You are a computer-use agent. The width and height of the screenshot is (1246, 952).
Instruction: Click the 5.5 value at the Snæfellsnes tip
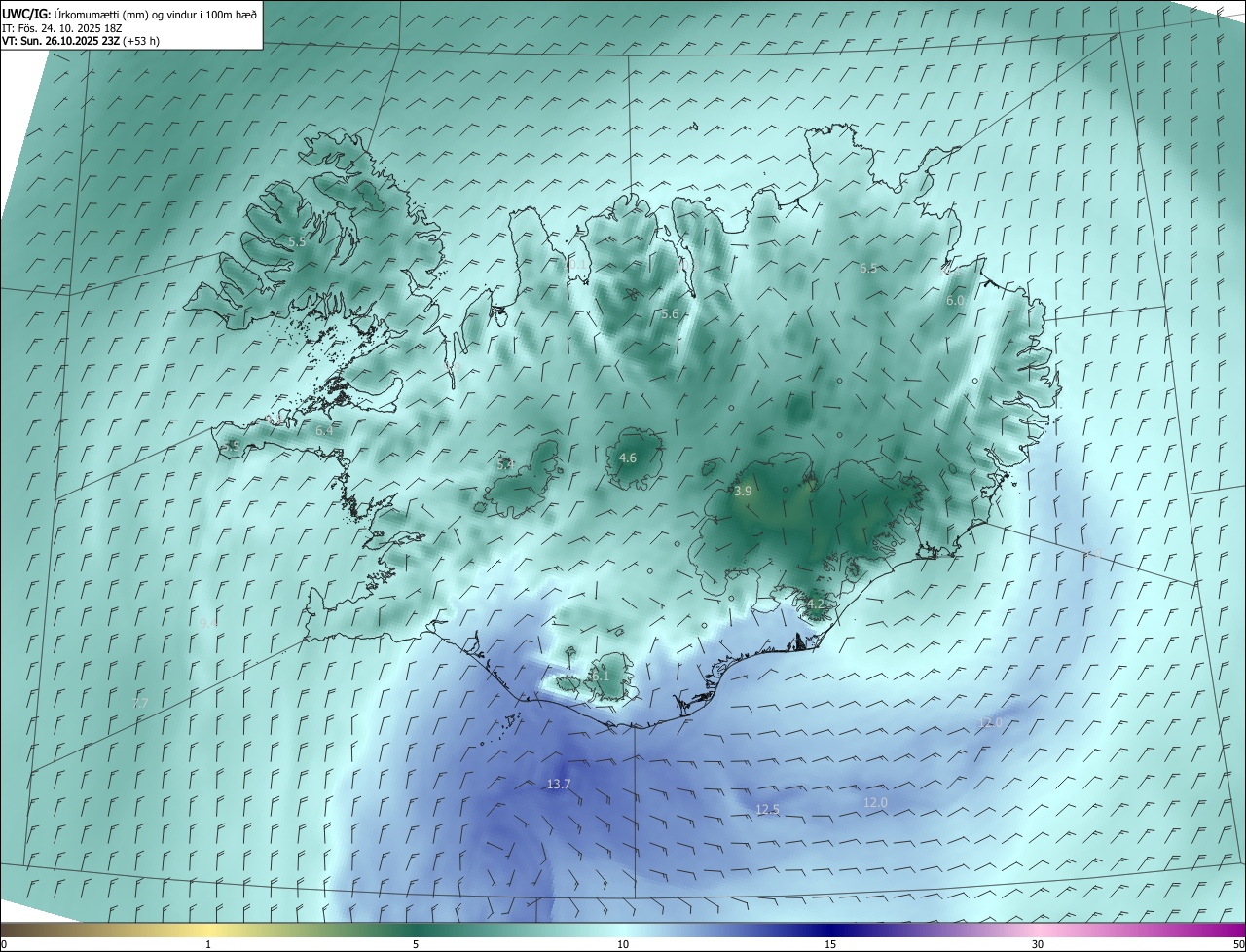(231, 447)
